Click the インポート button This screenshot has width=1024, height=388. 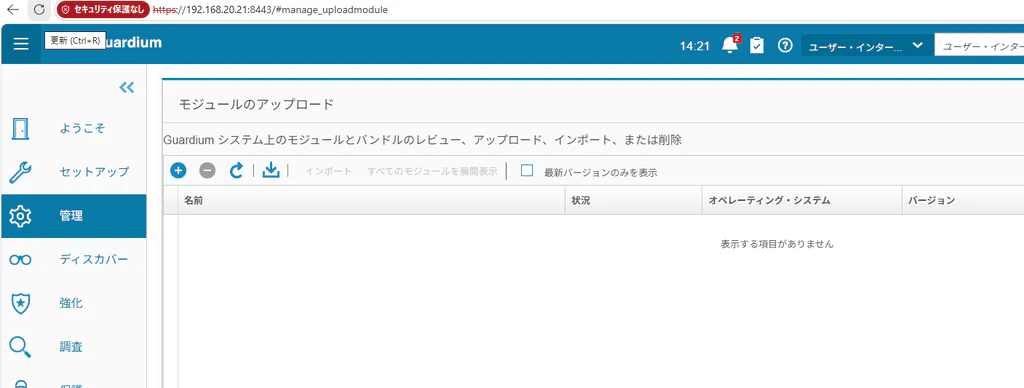tap(328, 171)
